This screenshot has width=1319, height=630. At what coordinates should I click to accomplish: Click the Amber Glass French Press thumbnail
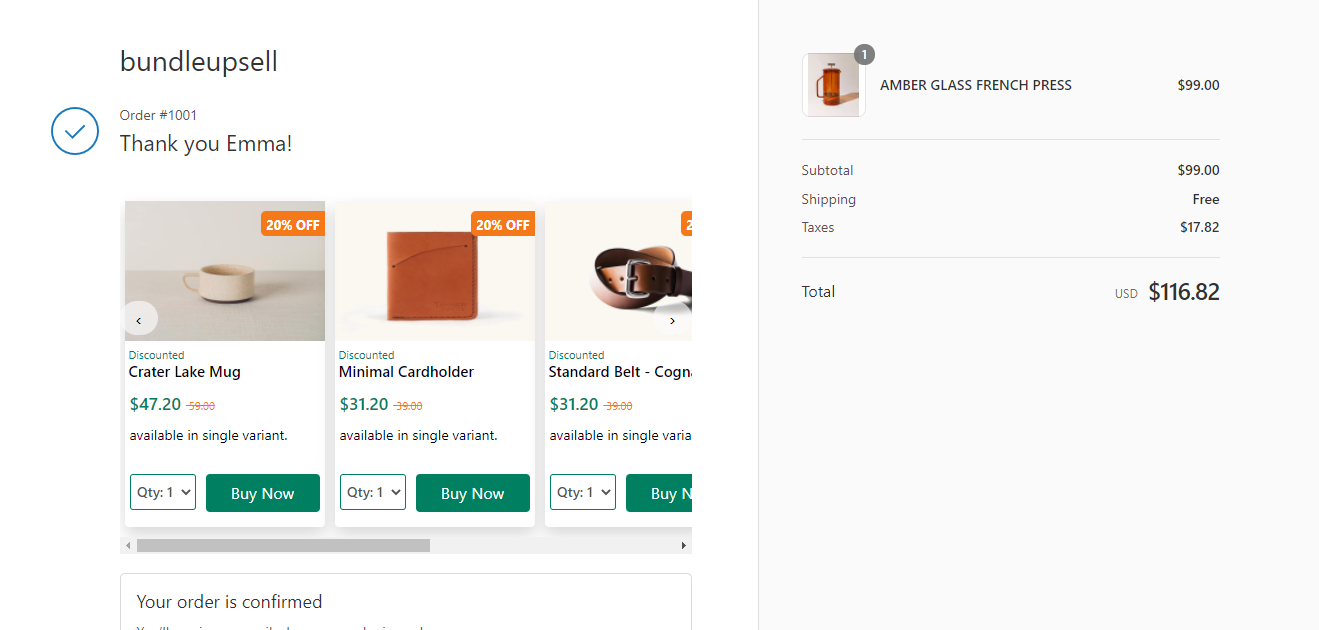(x=833, y=85)
